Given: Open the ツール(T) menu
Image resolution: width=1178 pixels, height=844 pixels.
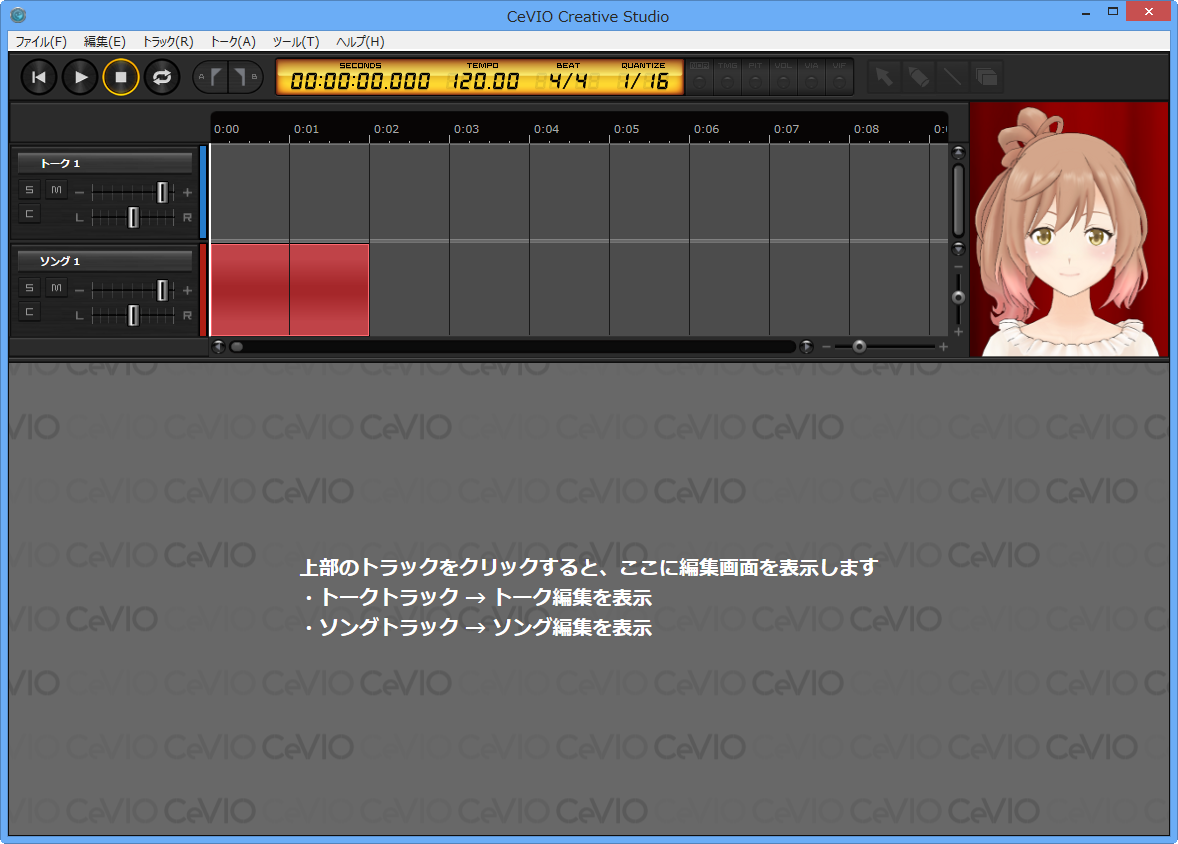Looking at the screenshot, I should point(296,42).
